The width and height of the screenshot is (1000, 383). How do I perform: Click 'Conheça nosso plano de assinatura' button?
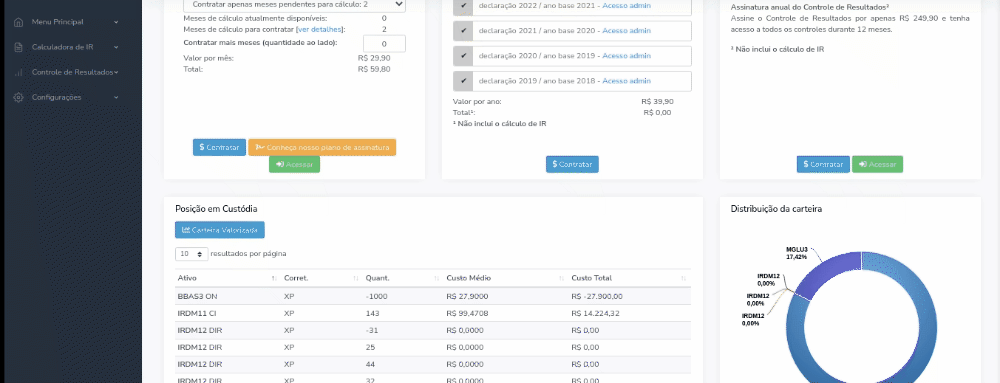pos(322,147)
